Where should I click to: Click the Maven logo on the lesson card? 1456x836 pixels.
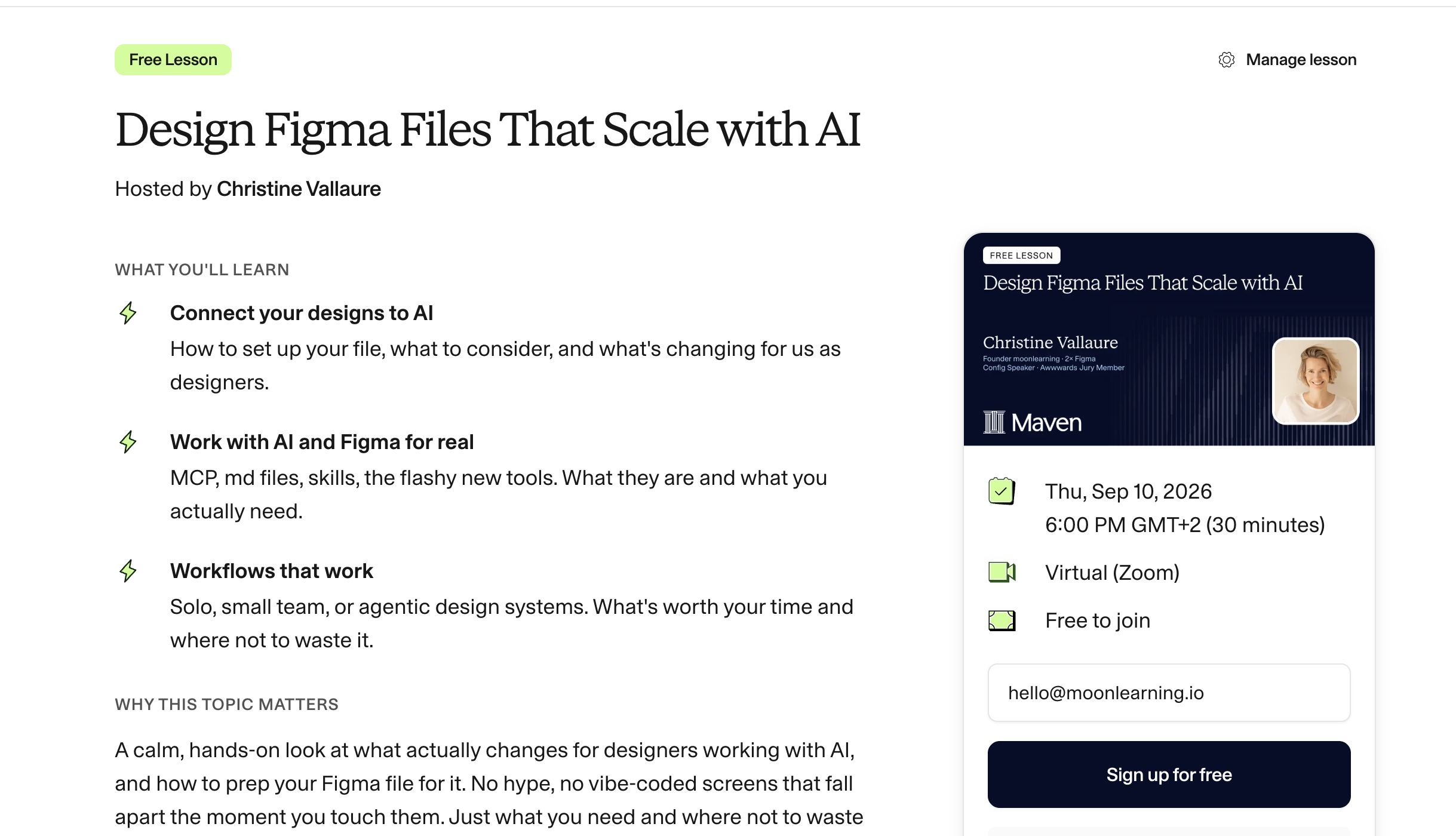coord(1032,423)
